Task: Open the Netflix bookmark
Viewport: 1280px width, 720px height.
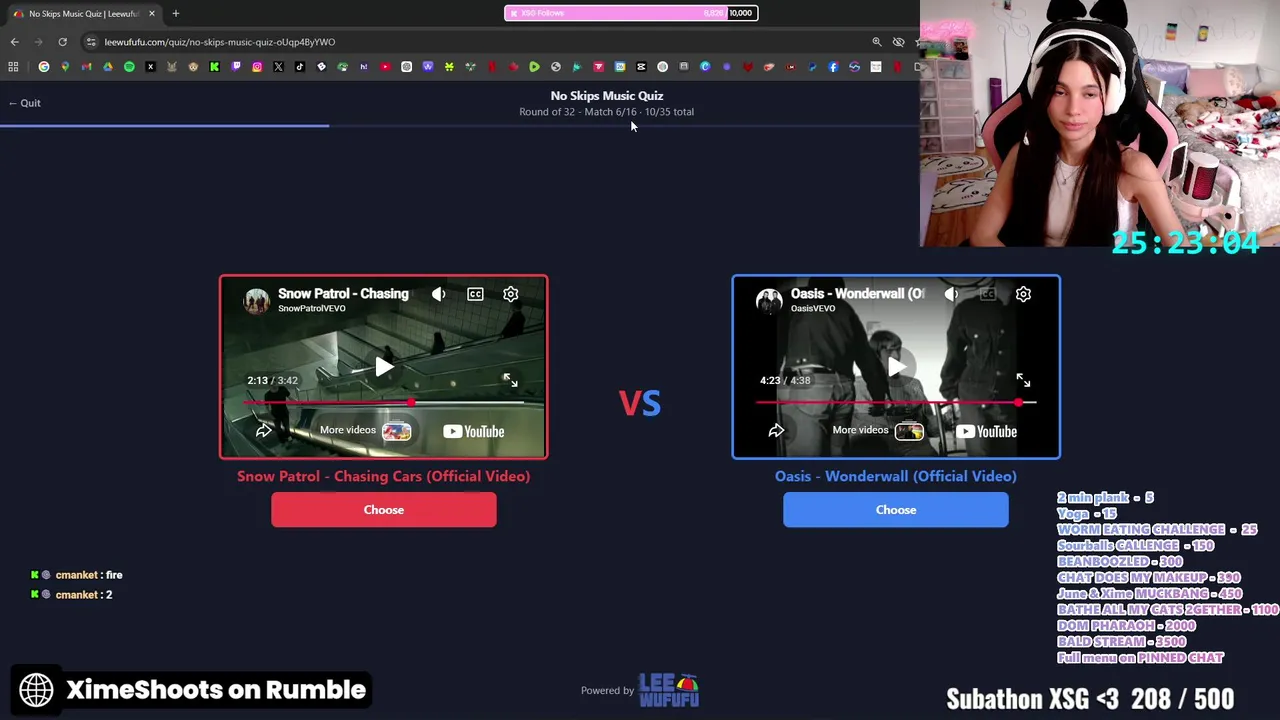Action: pyautogui.click(x=492, y=67)
